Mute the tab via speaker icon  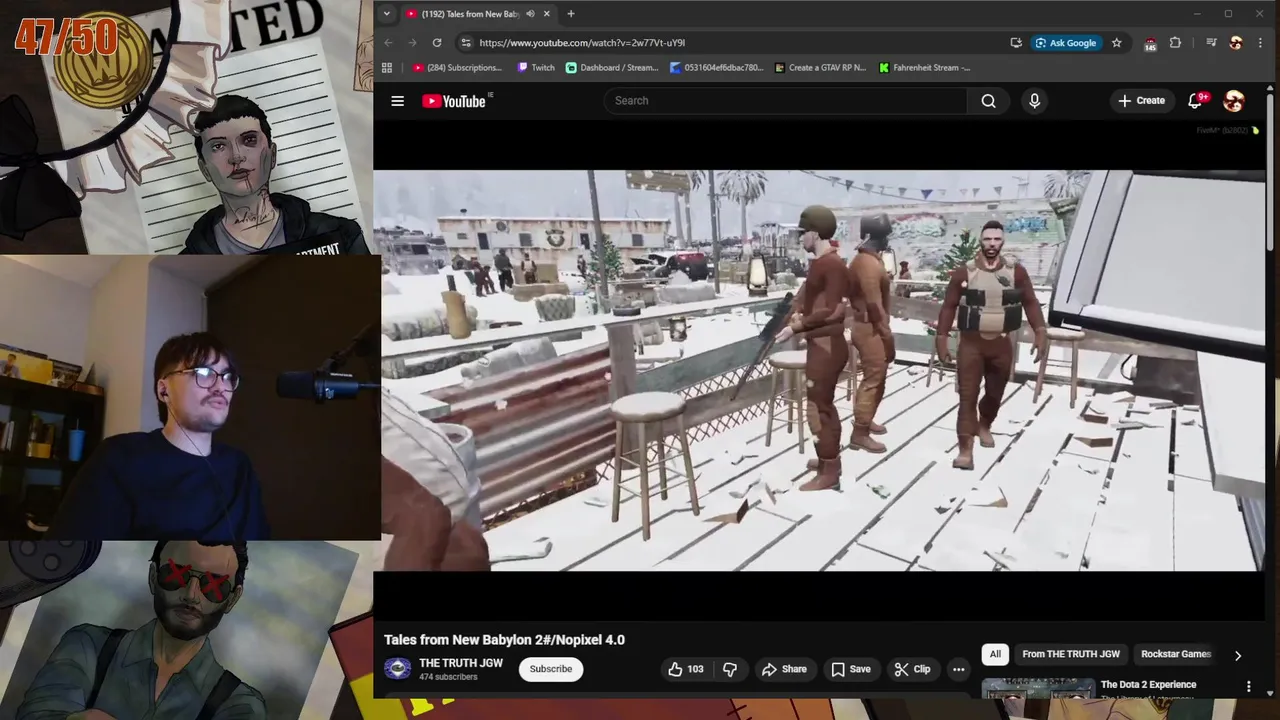(x=530, y=14)
